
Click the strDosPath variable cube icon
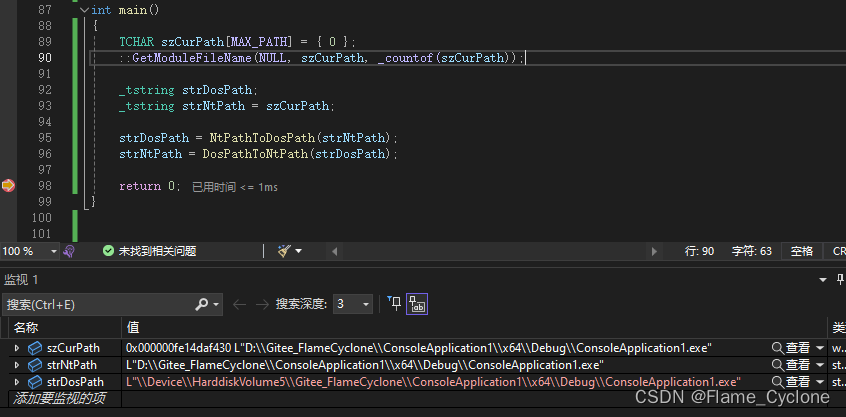tap(35, 382)
